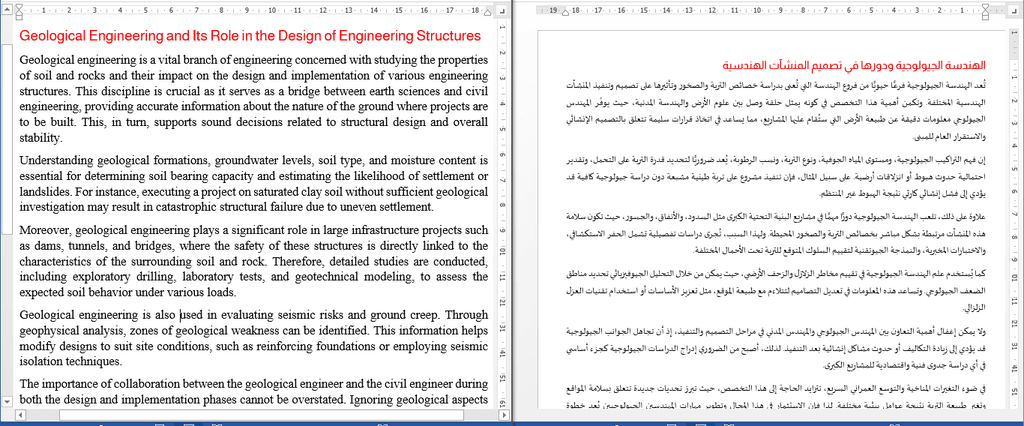Select the square indent box on the Arabic ruler

click(x=985, y=18)
